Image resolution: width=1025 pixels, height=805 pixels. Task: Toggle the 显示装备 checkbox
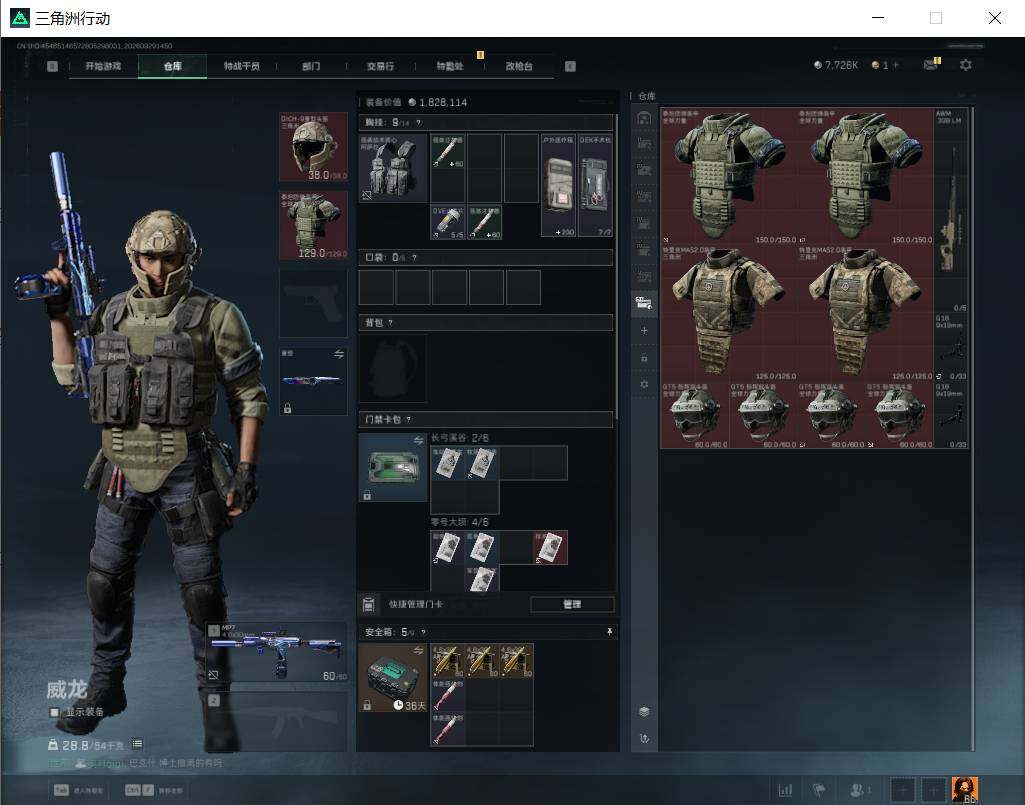tap(54, 711)
